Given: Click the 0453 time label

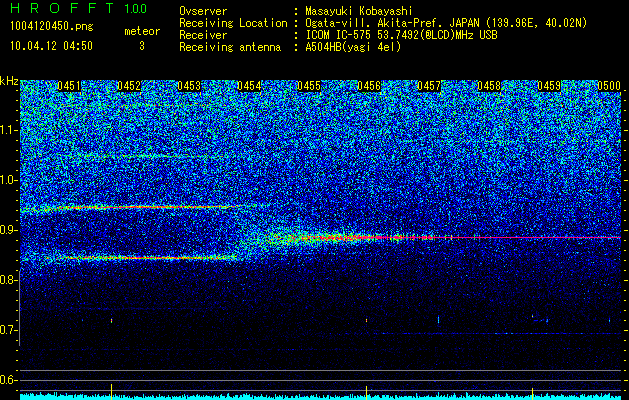Looking at the screenshot, I should pyautogui.click(x=189, y=86).
